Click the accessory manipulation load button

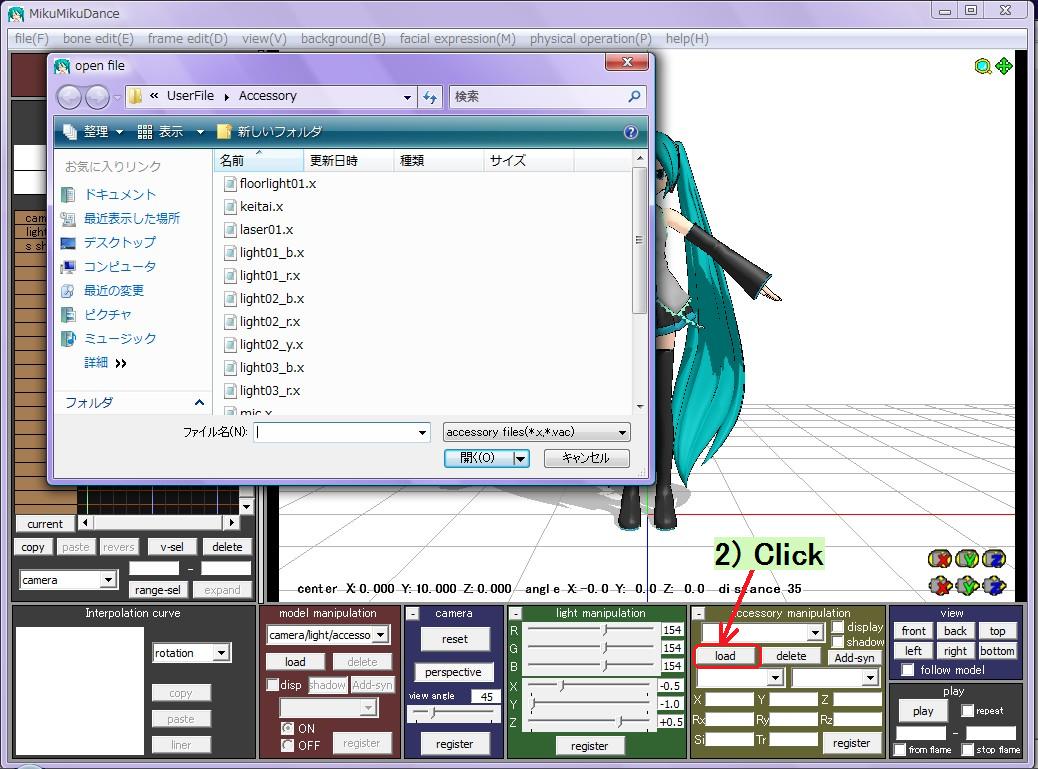(726, 656)
